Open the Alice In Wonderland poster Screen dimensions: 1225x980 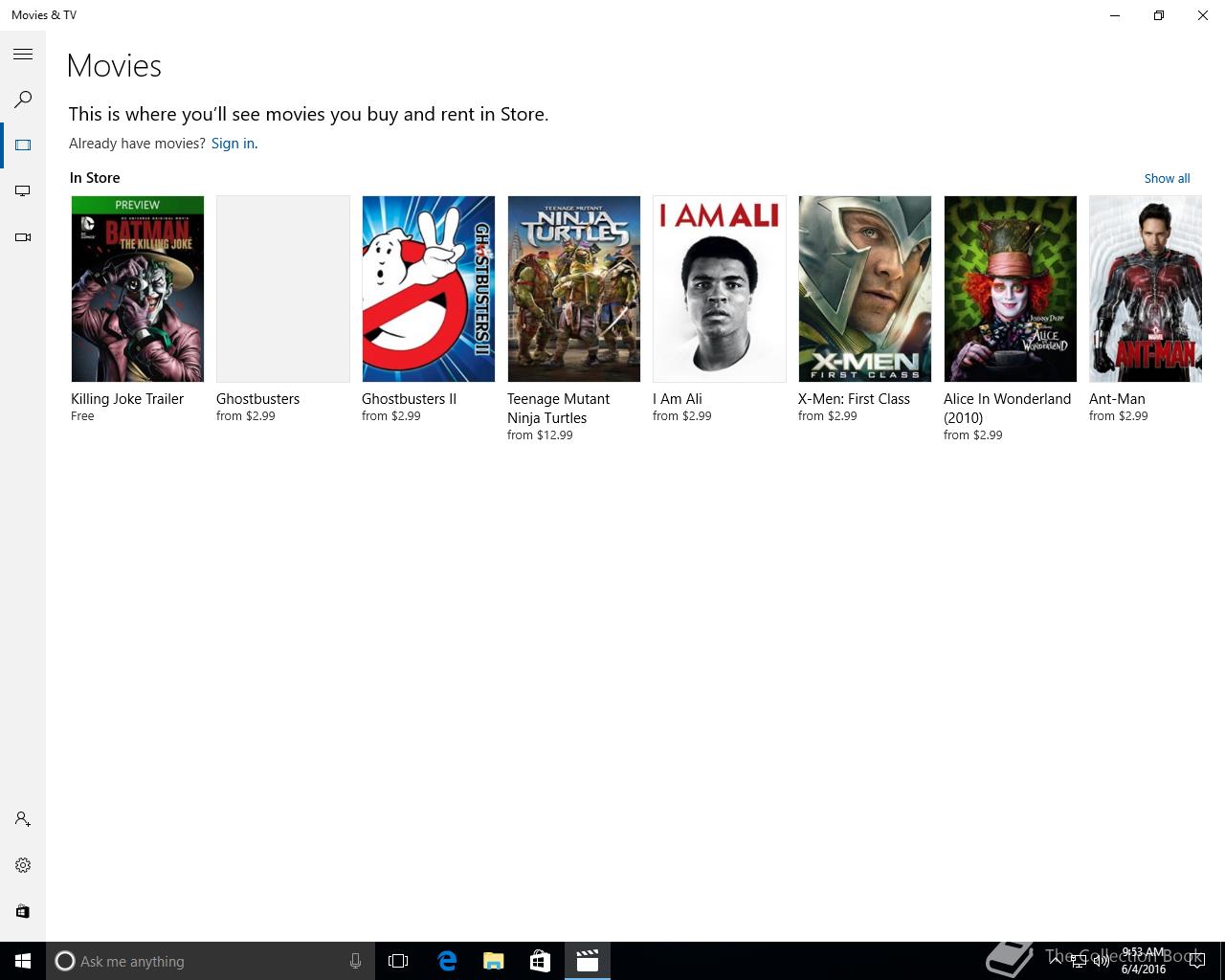1011,289
